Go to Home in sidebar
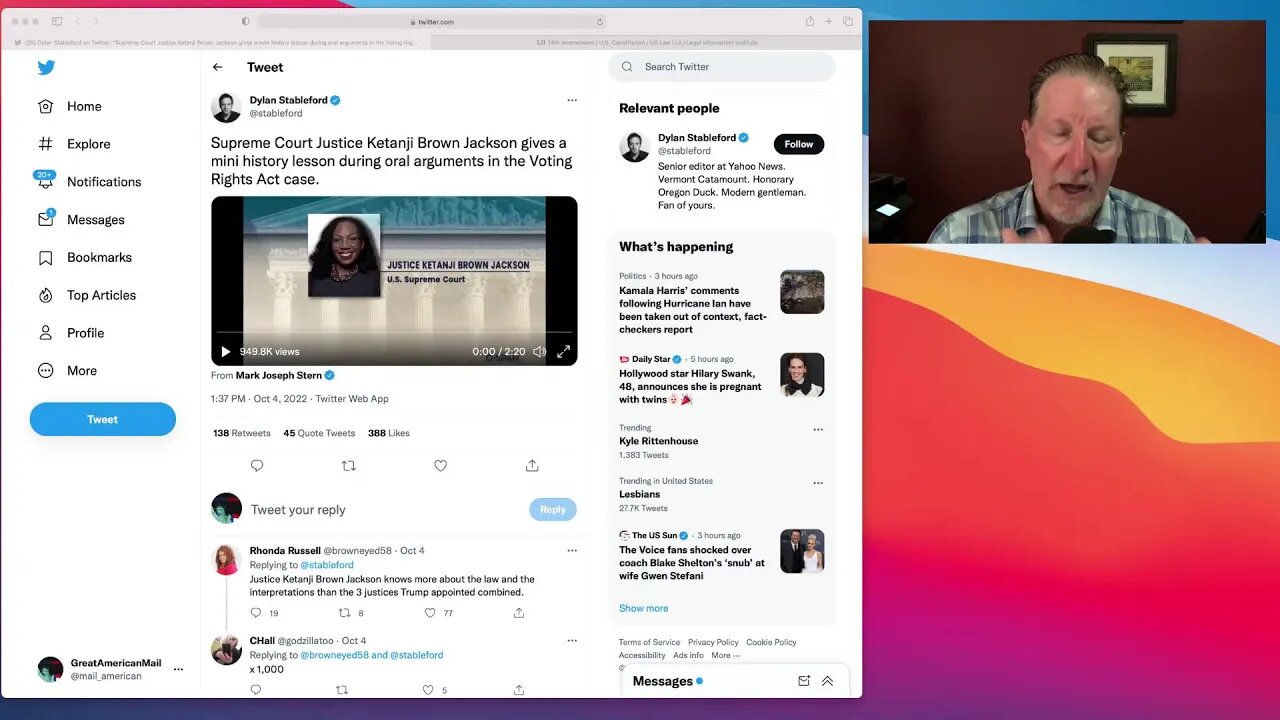The width and height of the screenshot is (1280, 720). (x=70, y=106)
